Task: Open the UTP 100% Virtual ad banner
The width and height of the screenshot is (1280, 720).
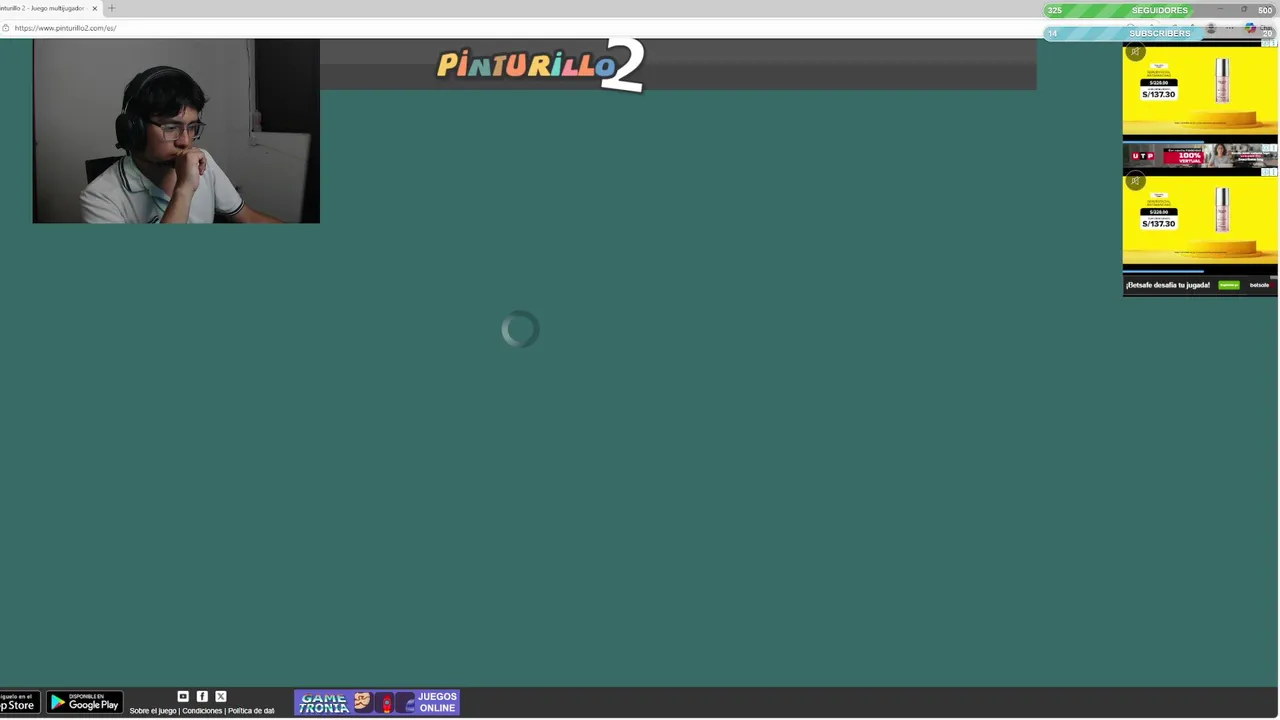Action: (x=1200, y=156)
